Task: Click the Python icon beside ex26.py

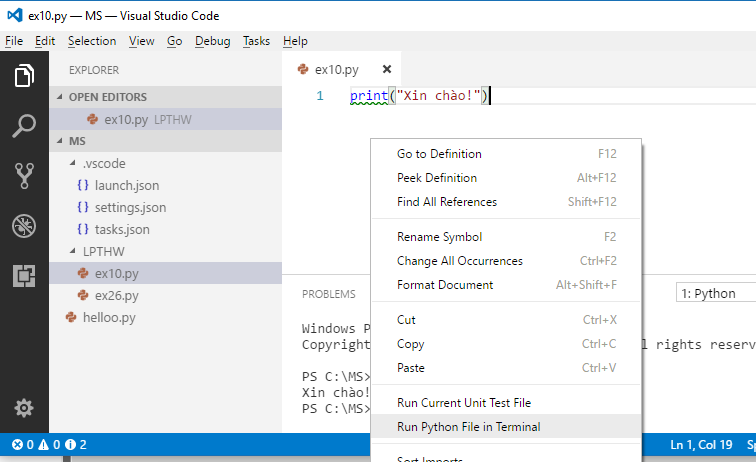Action: [83, 295]
